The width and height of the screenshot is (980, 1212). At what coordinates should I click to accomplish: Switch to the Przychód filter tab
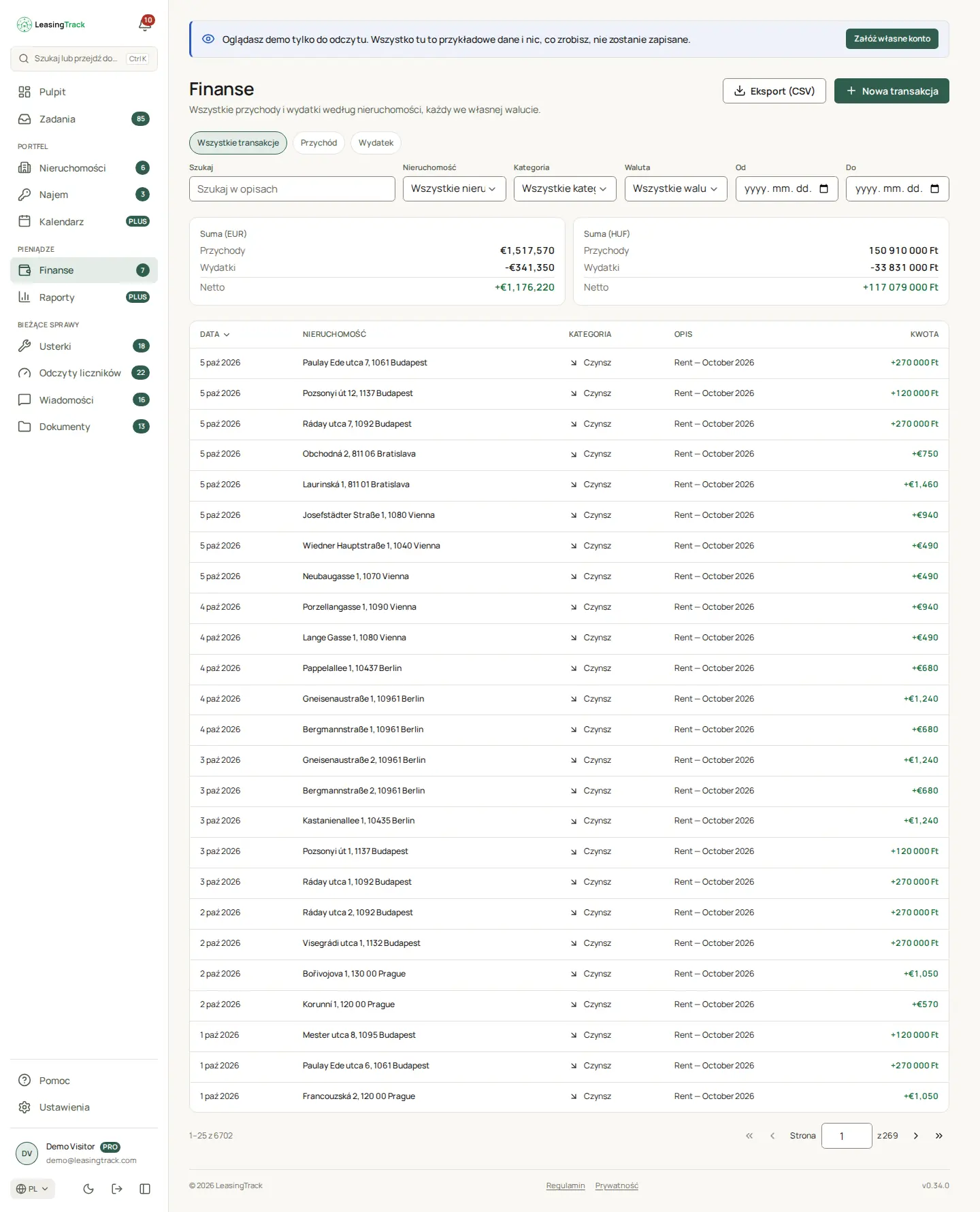tap(318, 143)
